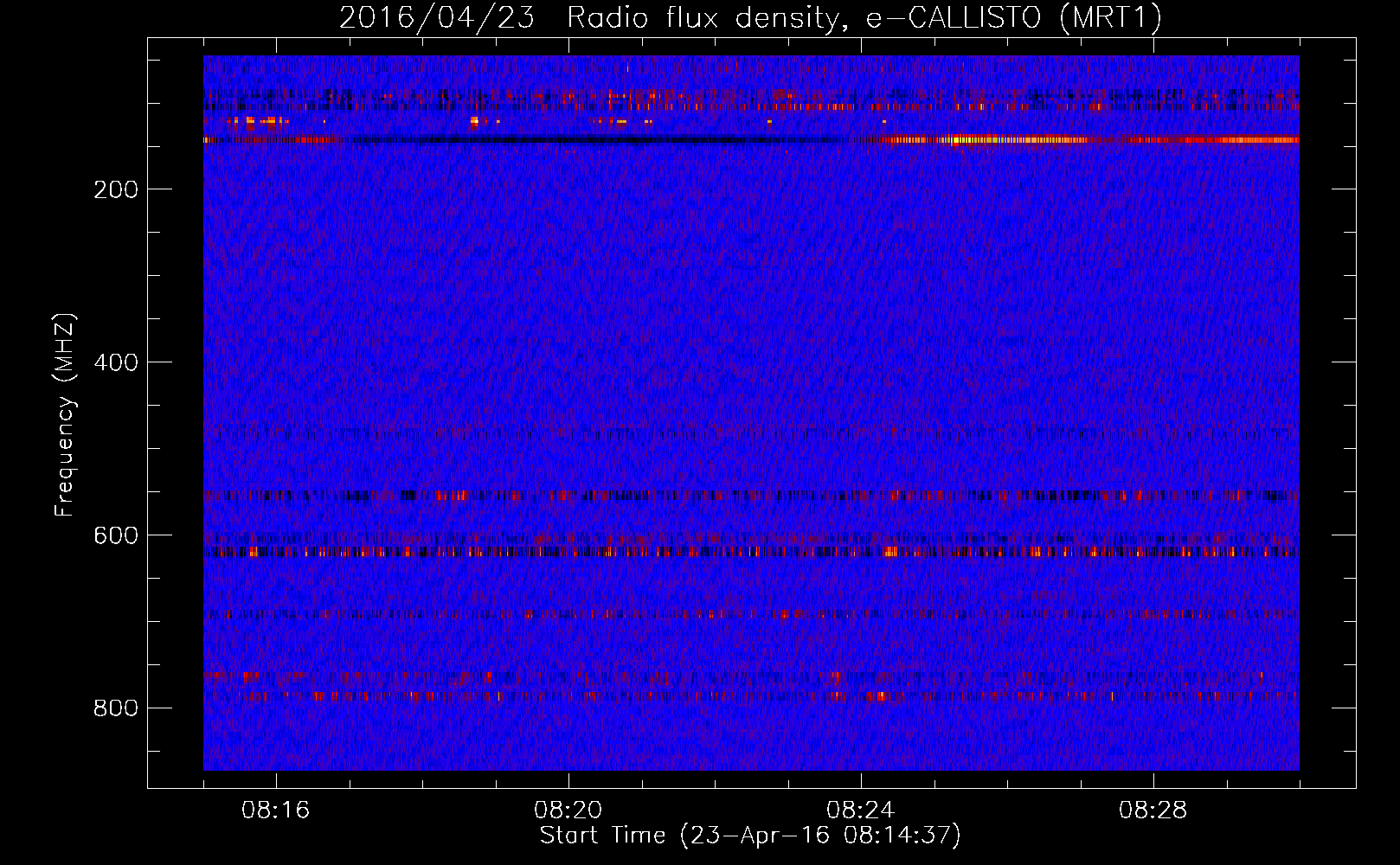Click the 'Start Time (23-Apr-16 08:14:37)' x-axis label
Image resolution: width=1400 pixels, height=865 pixels.
[x=750, y=836]
